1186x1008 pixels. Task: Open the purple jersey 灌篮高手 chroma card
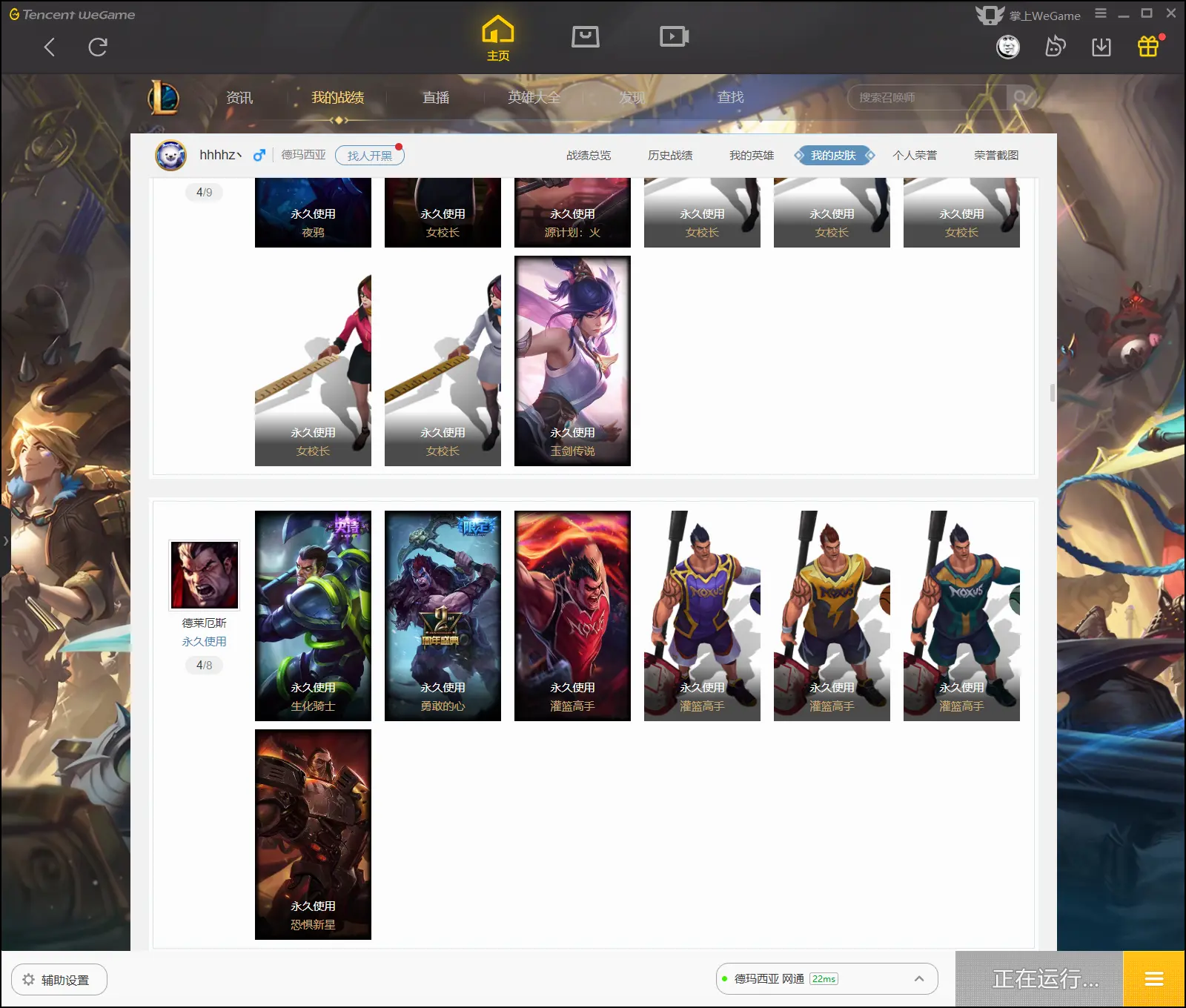(702, 616)
